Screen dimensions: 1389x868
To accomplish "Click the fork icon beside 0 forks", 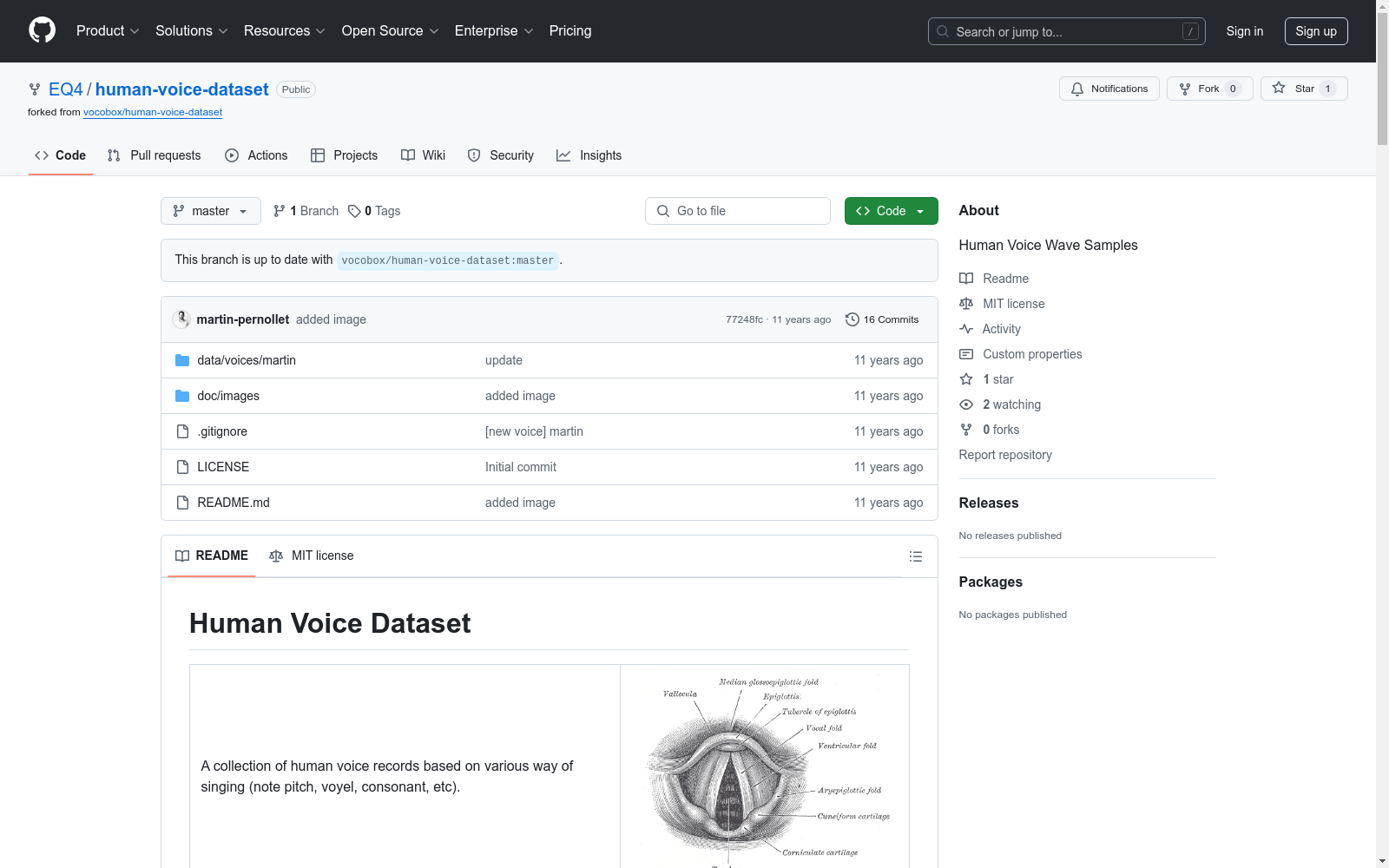I will [x=966, y=430].
